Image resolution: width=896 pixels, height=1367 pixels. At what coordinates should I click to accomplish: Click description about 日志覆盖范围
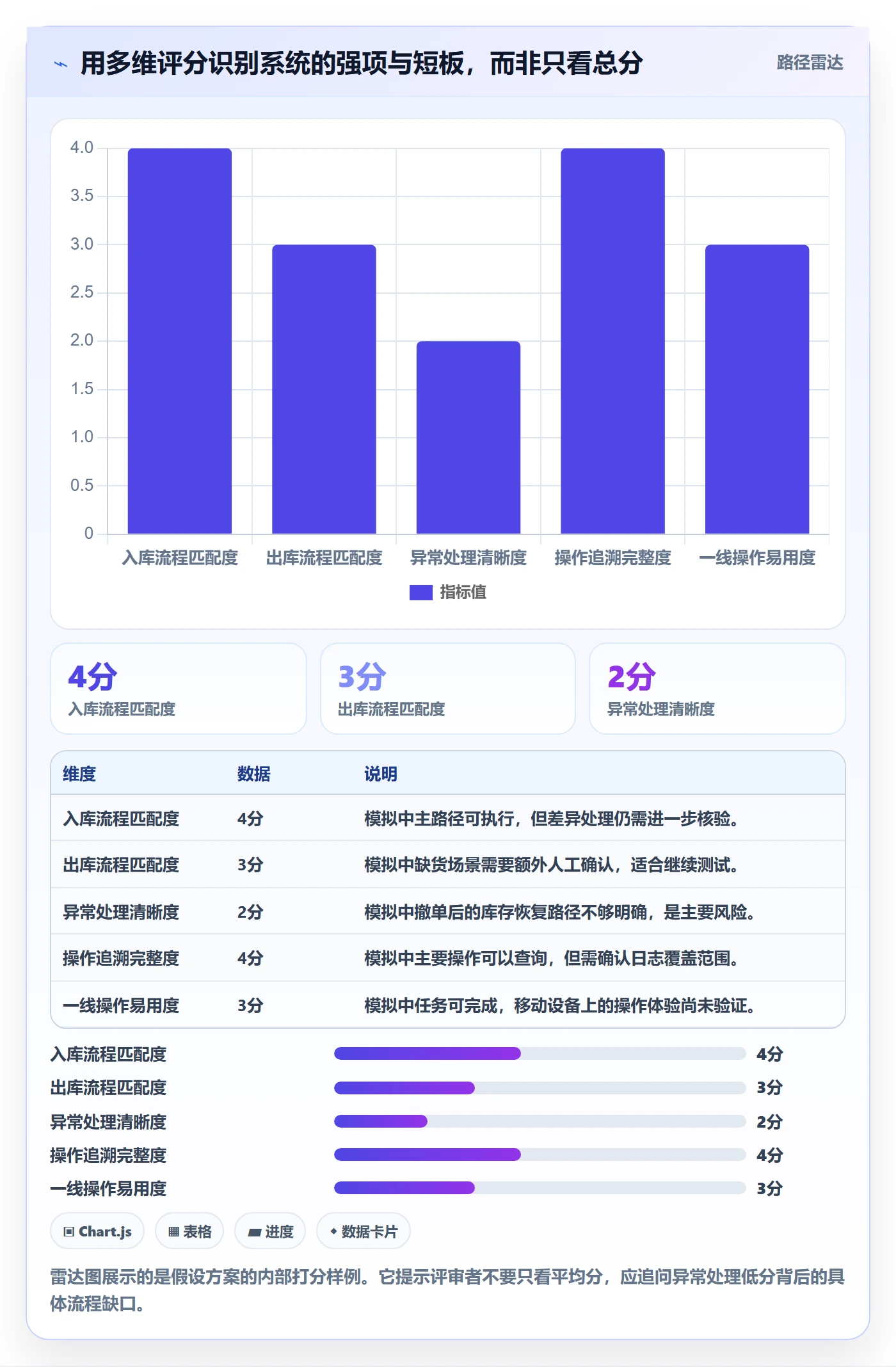point(552,958)
